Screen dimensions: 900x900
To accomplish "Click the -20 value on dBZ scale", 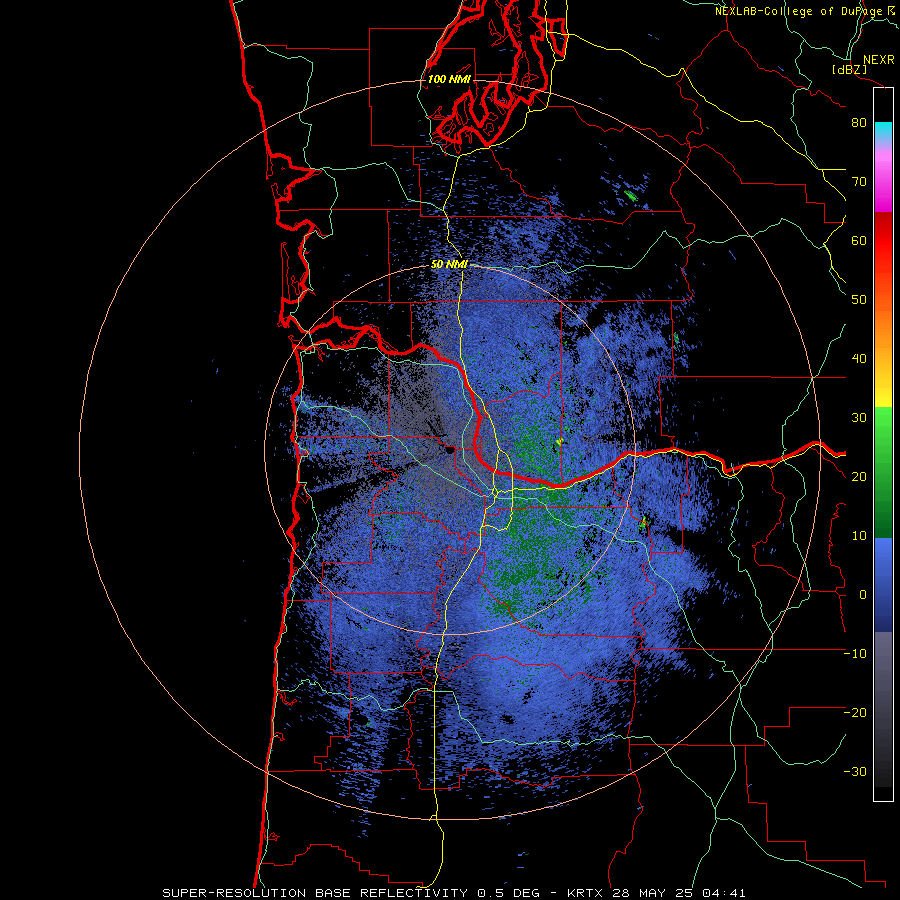I will click(x=855, y=713).
